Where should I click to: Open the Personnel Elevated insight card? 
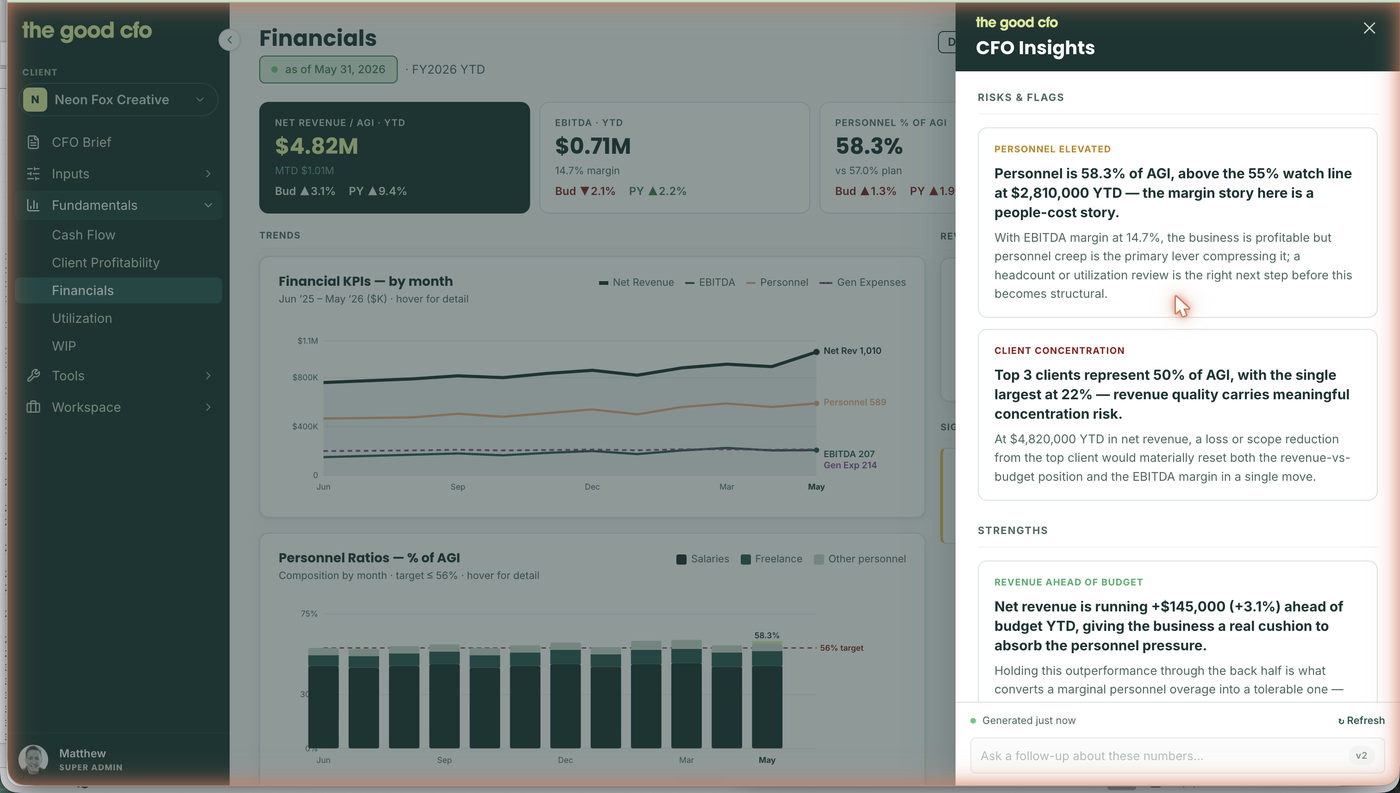tap(1177, 222)
